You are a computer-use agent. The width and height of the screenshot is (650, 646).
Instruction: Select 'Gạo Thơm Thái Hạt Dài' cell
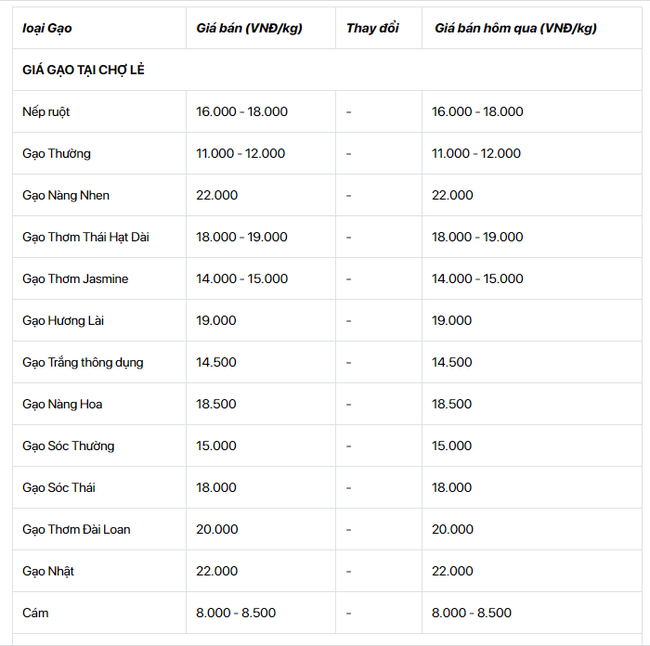86,237
